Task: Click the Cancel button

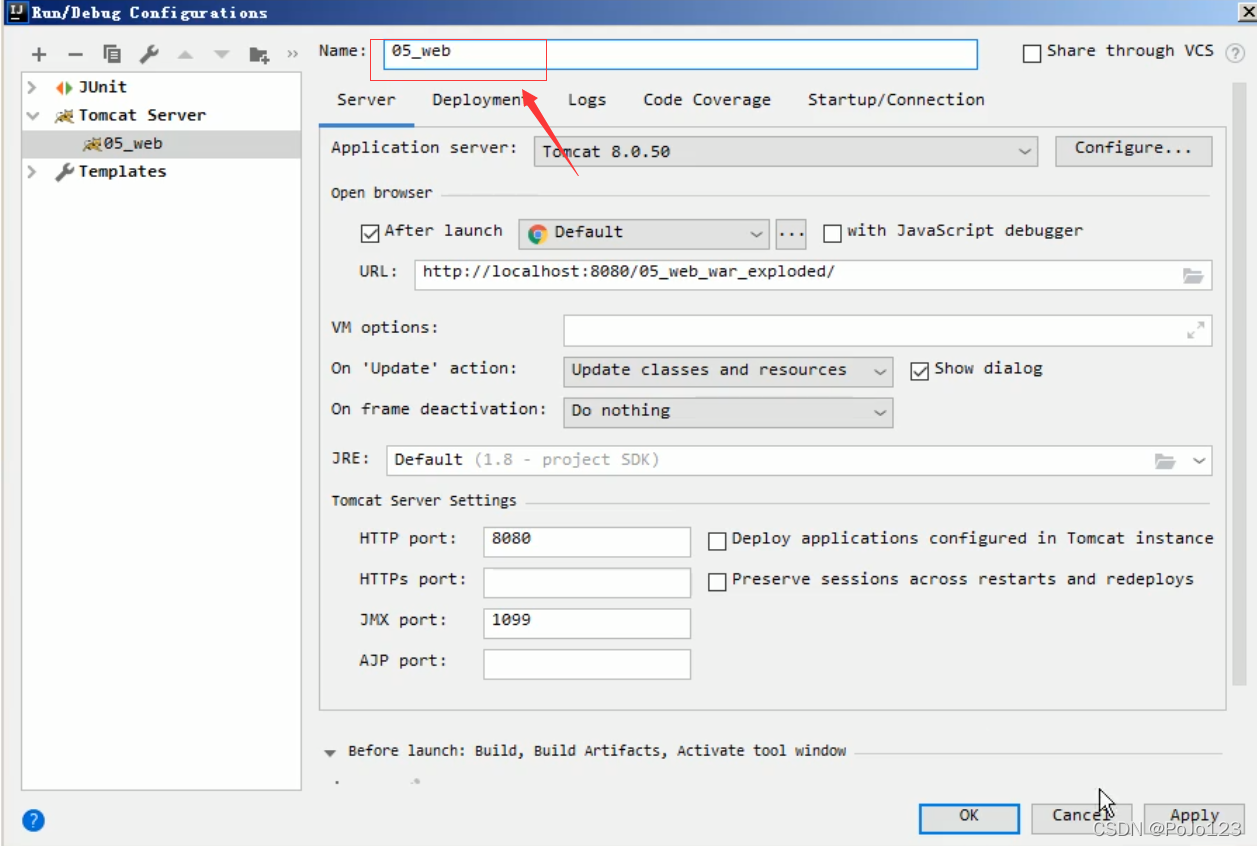Action: coord(1081,817)
